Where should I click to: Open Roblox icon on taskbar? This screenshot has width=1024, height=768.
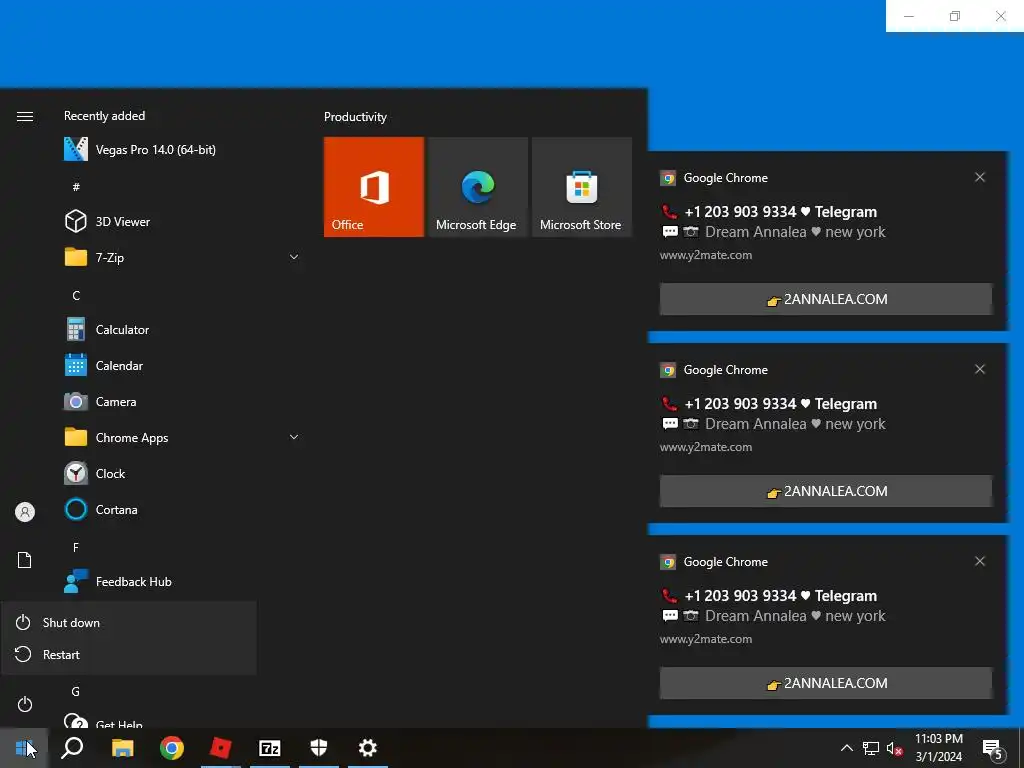pyautogui.click(x=221, y=748)
